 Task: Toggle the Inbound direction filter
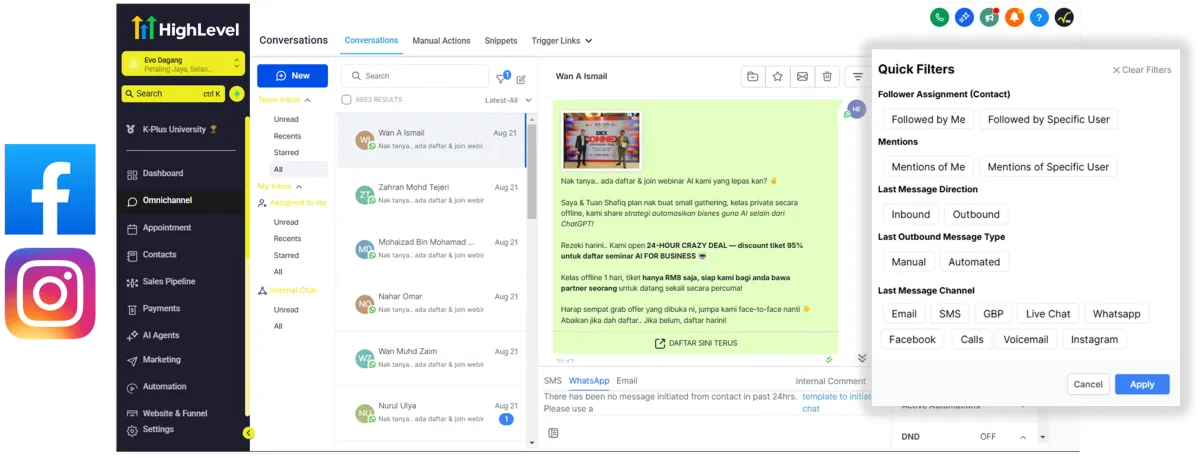coord(911,214)
